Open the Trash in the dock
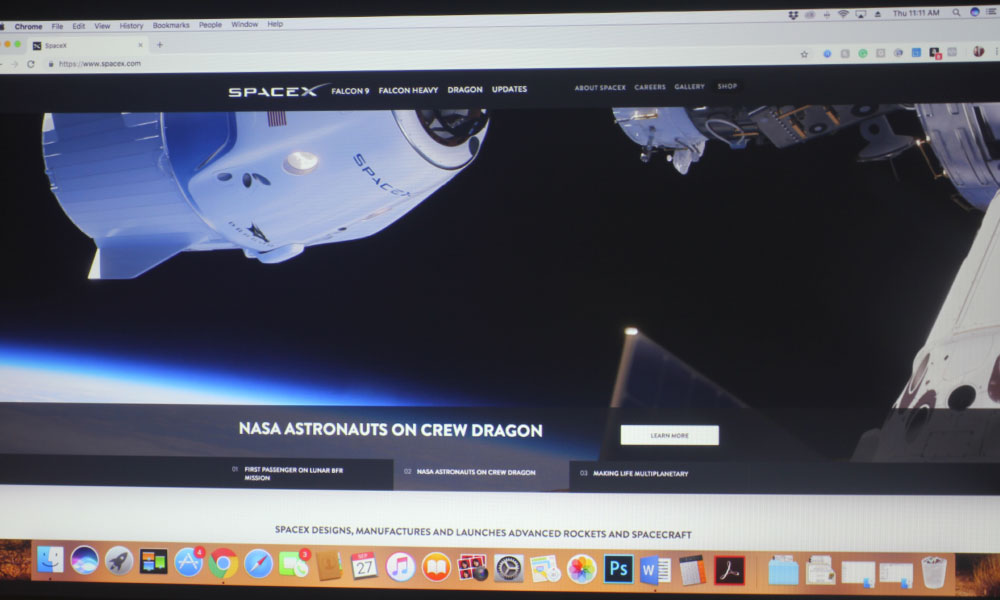The height and width of the screenshot is (600, 1000). pyautogui.click(x=934, y=572)
